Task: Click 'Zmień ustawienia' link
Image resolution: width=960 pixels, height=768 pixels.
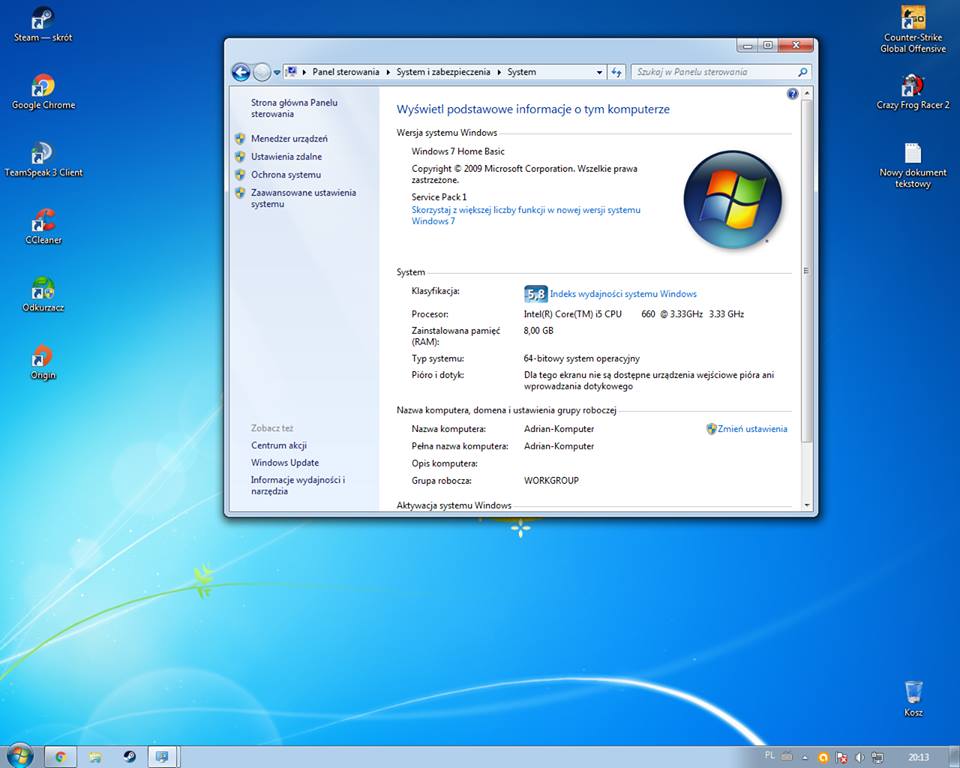Action: pyautogui.click(x=752, y=429)
